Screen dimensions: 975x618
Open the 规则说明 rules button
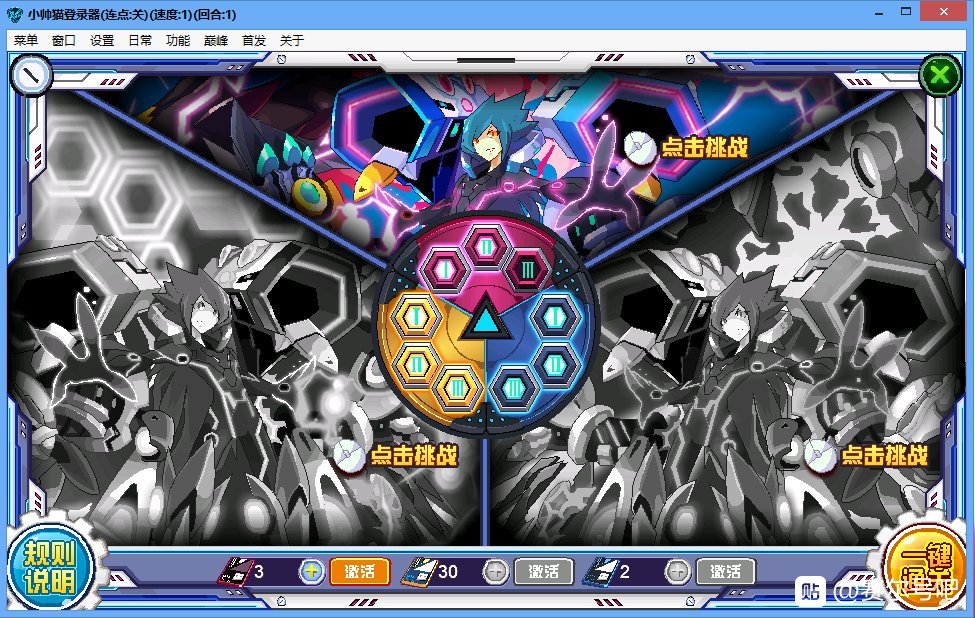50,567
